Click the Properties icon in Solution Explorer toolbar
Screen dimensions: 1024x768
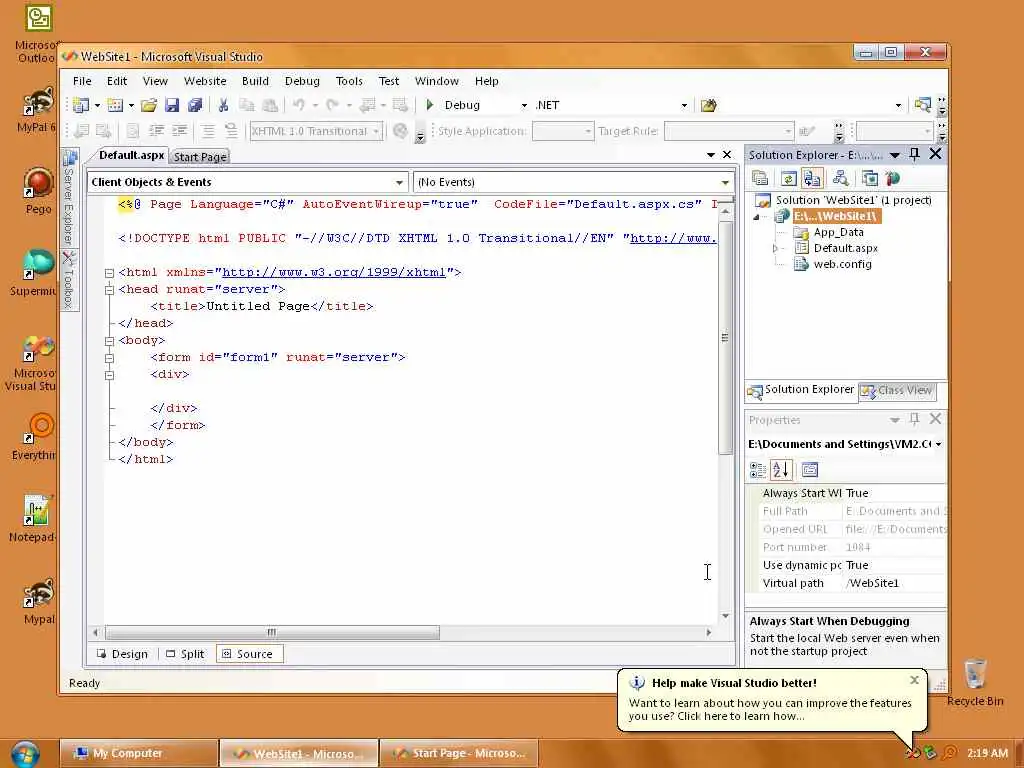[x=760, y=178]
